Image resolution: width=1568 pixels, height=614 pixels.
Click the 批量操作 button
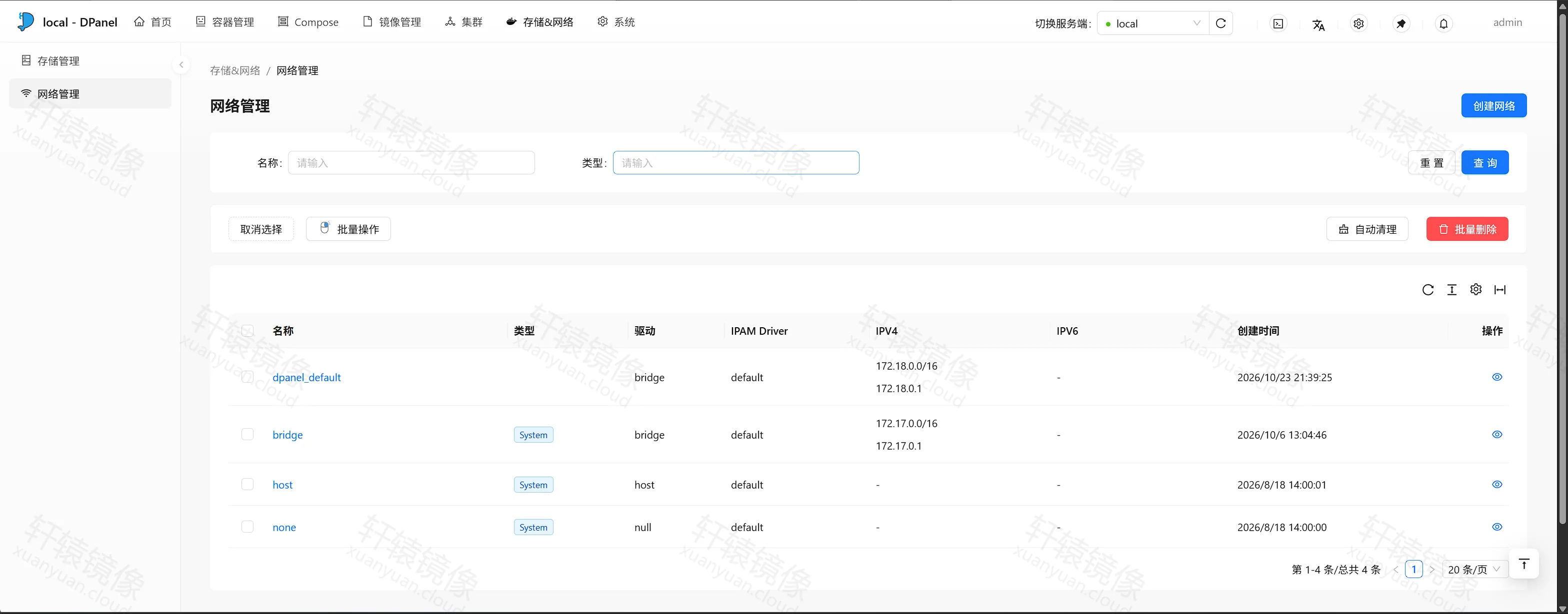click(x=348, y=229)
